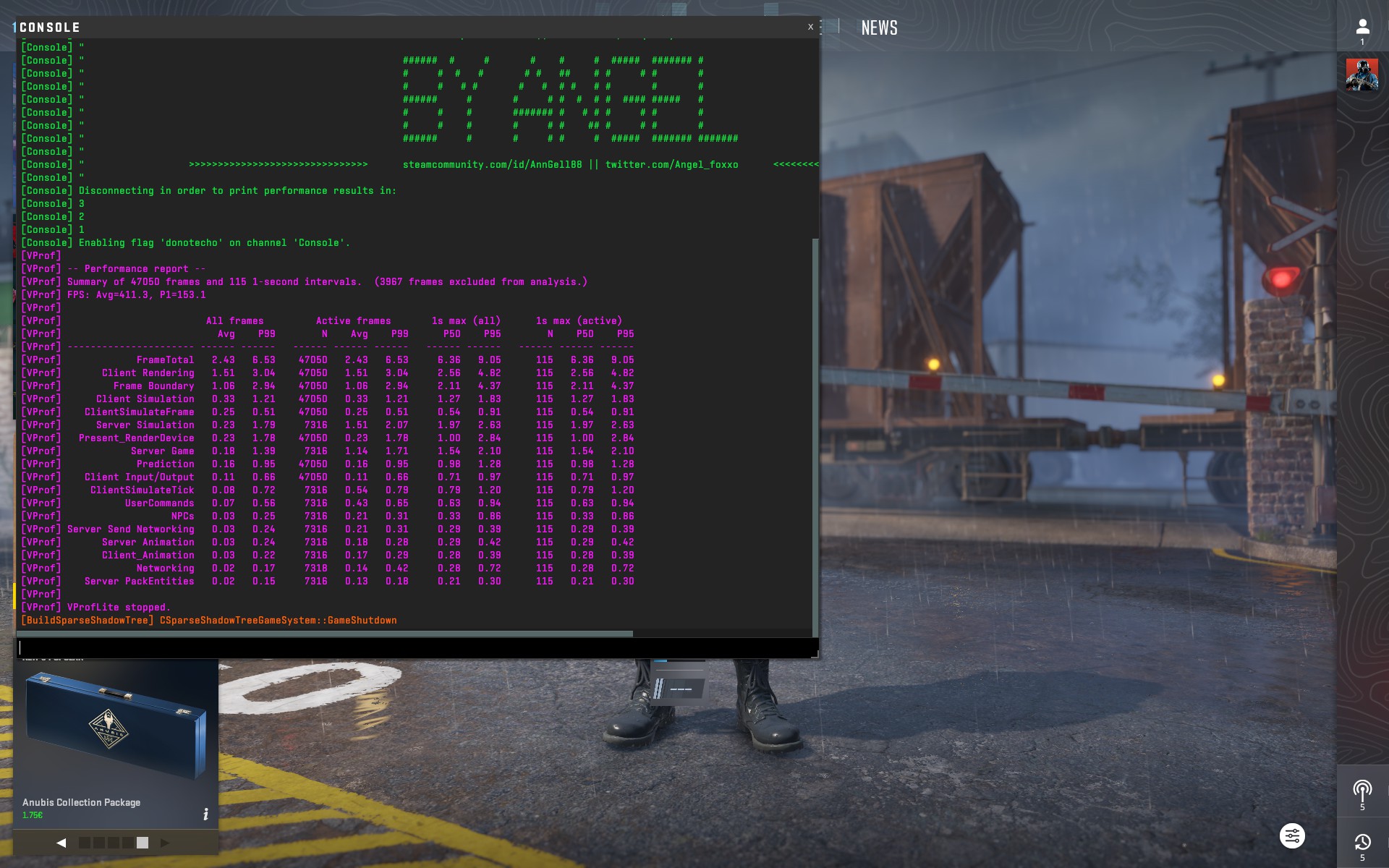The height and width of the screenshot is (868, 1389).
Task: Click the "-- Performance report --" line
Action: (x=137, y=269)
